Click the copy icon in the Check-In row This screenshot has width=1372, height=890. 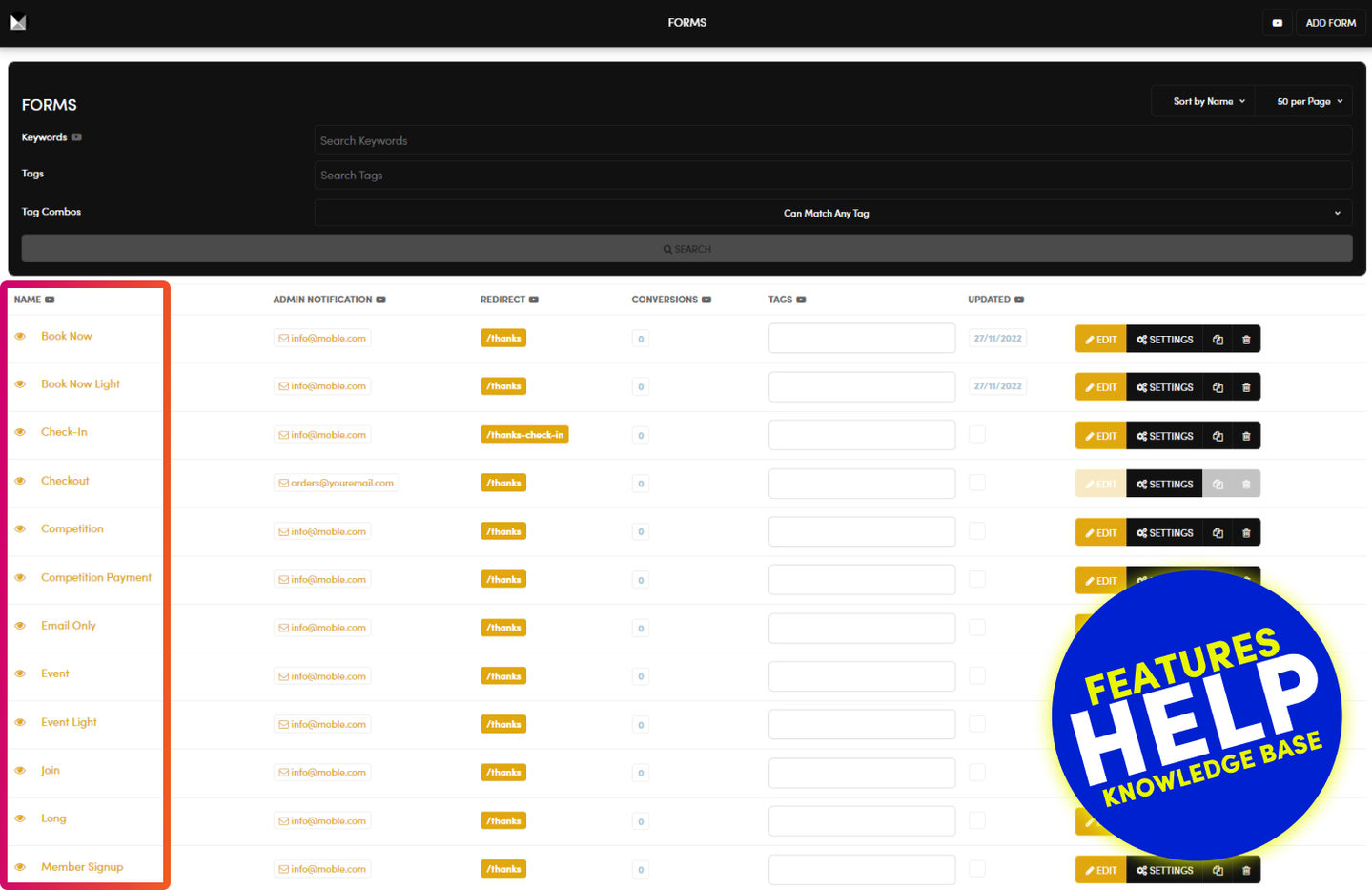[x=1218, y=436]
